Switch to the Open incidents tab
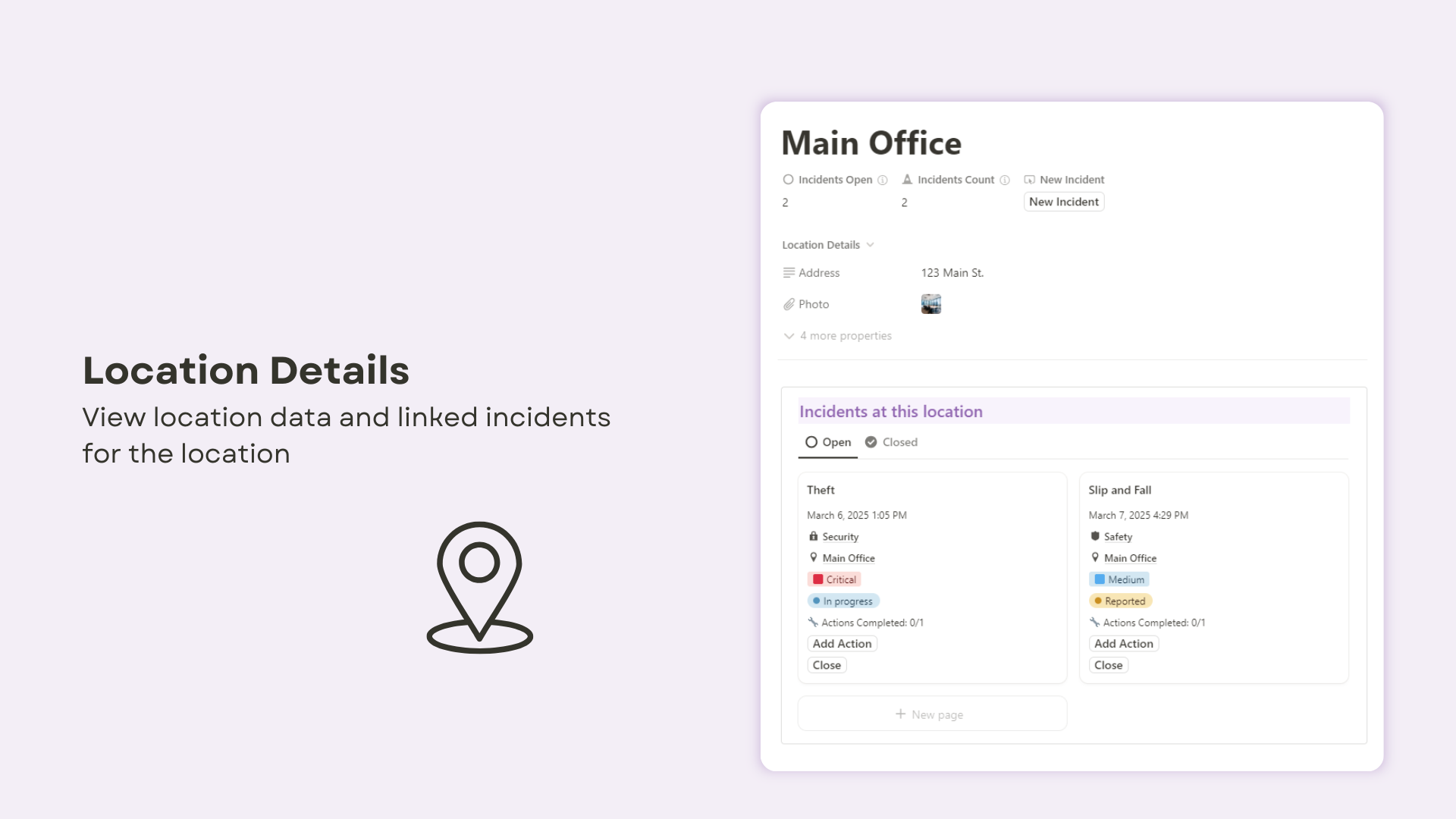This screenshot has width=1456, height=819. [828, 442]
